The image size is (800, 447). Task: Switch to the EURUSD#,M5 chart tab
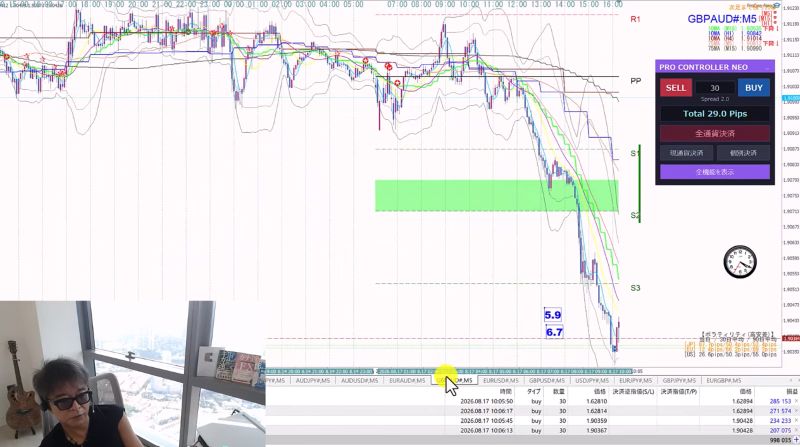point(501,381)
